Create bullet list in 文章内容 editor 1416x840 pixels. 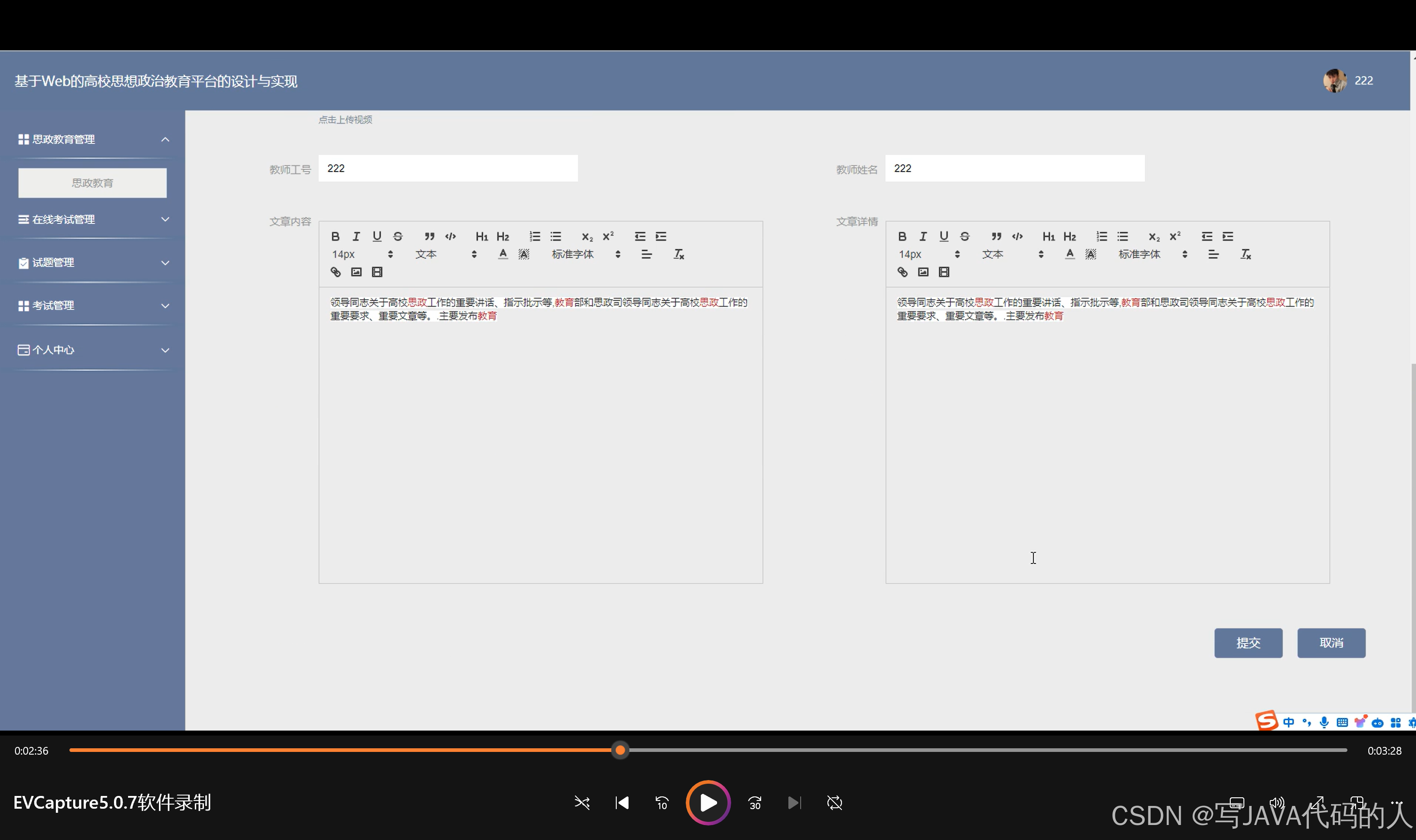tap(555, 237)
